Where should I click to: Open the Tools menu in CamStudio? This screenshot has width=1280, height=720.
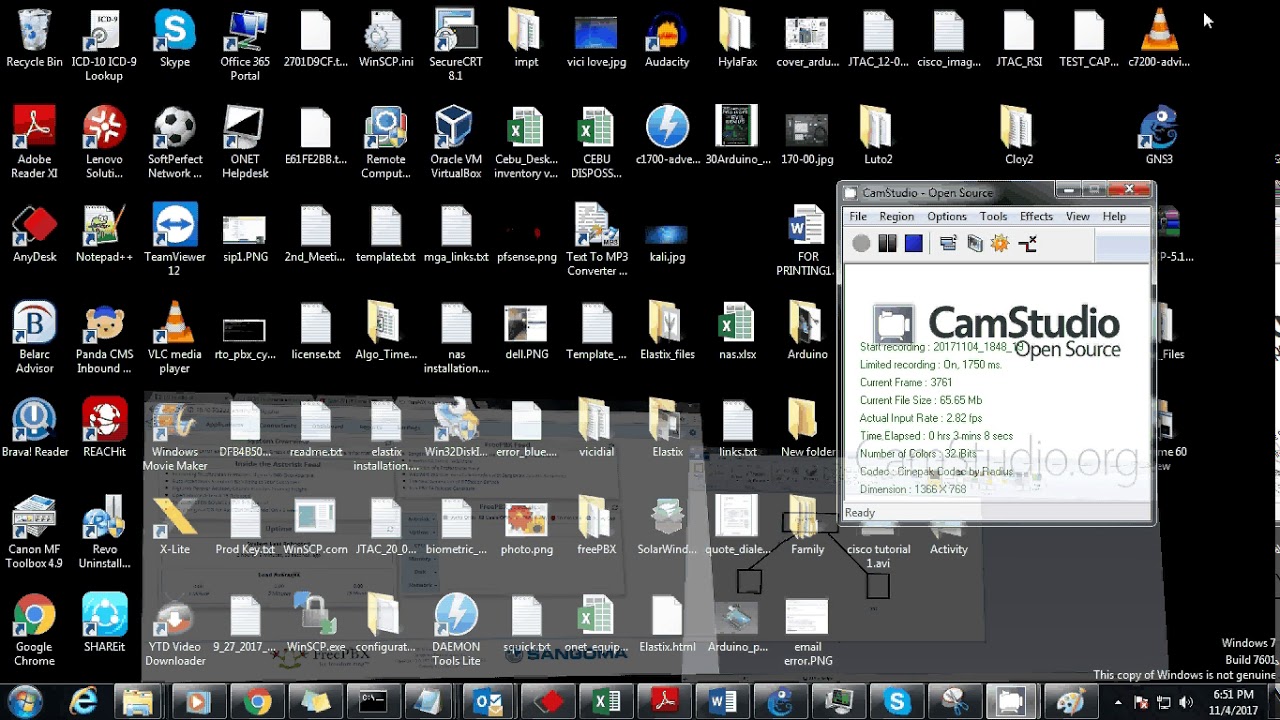pyautogui.click(x=993, y=216)
